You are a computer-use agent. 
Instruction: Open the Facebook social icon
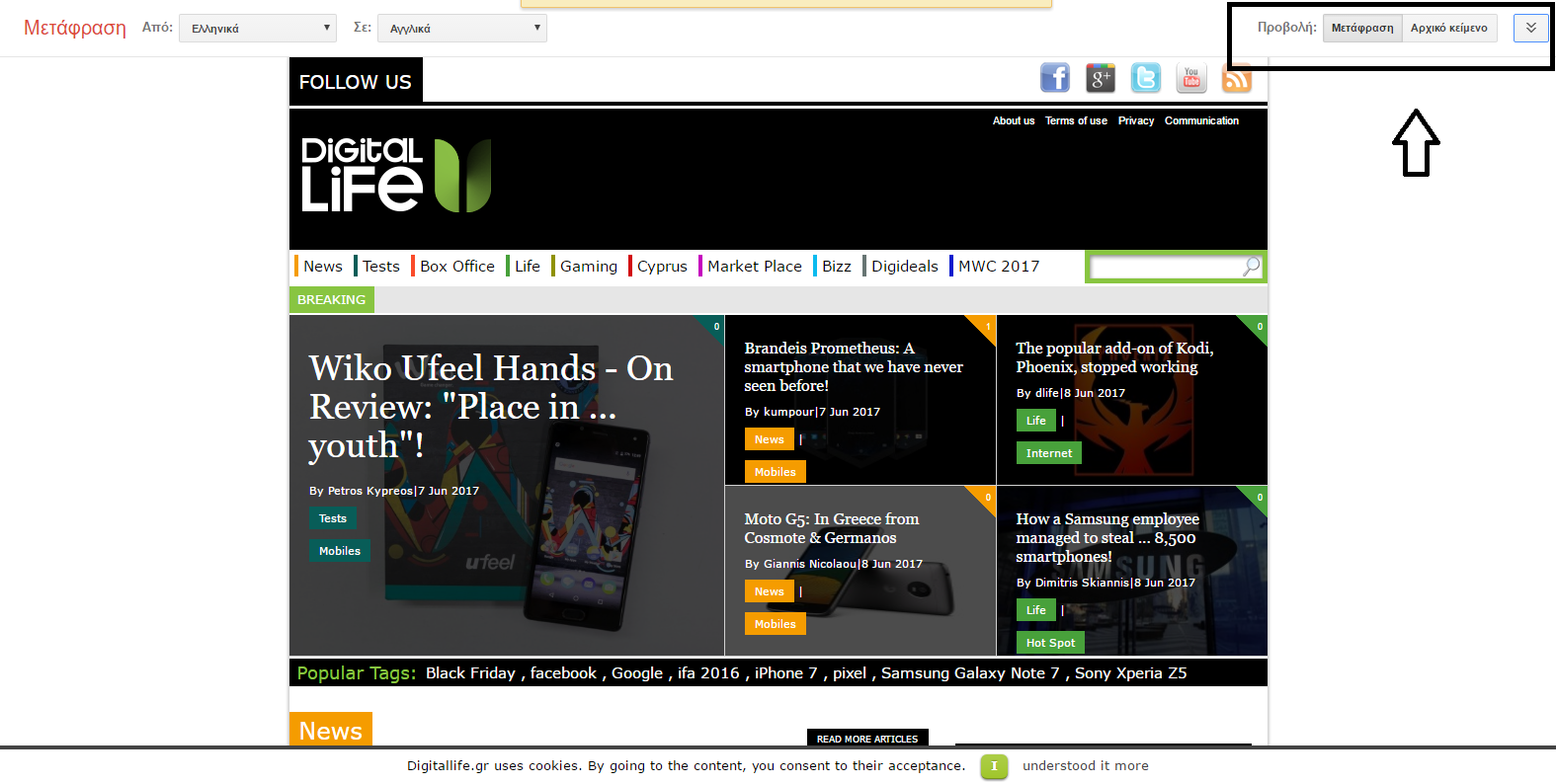1055,78
